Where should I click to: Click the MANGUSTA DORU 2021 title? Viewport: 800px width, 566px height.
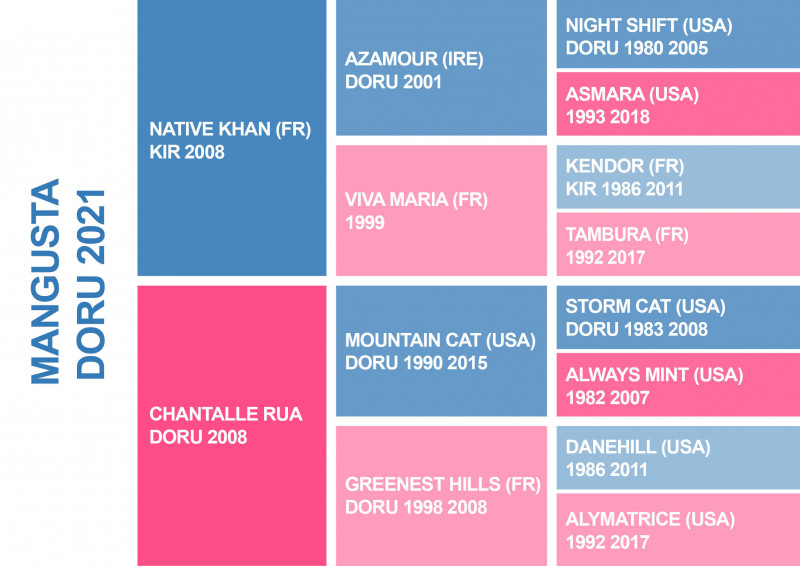click(x=67, y=282)
